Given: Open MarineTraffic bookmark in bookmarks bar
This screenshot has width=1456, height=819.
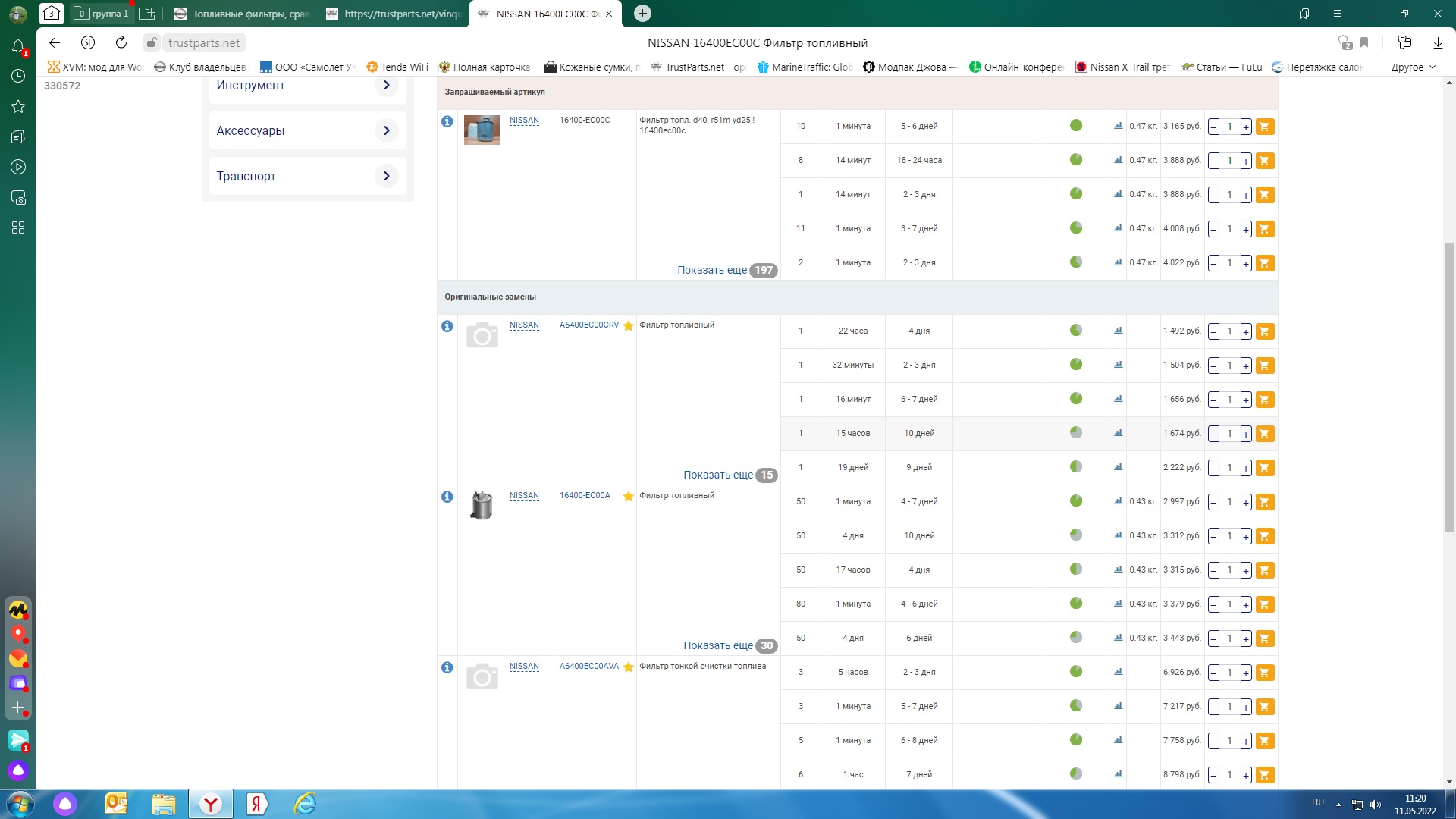Looking at the screenshot, I should point(805,67).
